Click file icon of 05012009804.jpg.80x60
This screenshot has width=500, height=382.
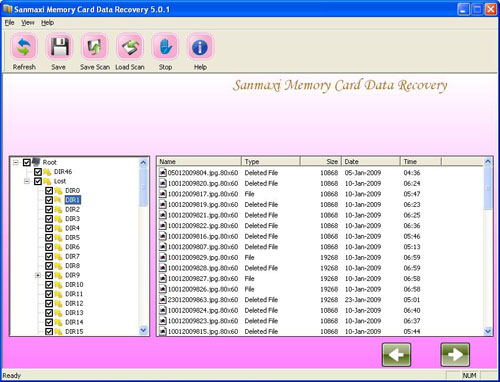(163, 173)
